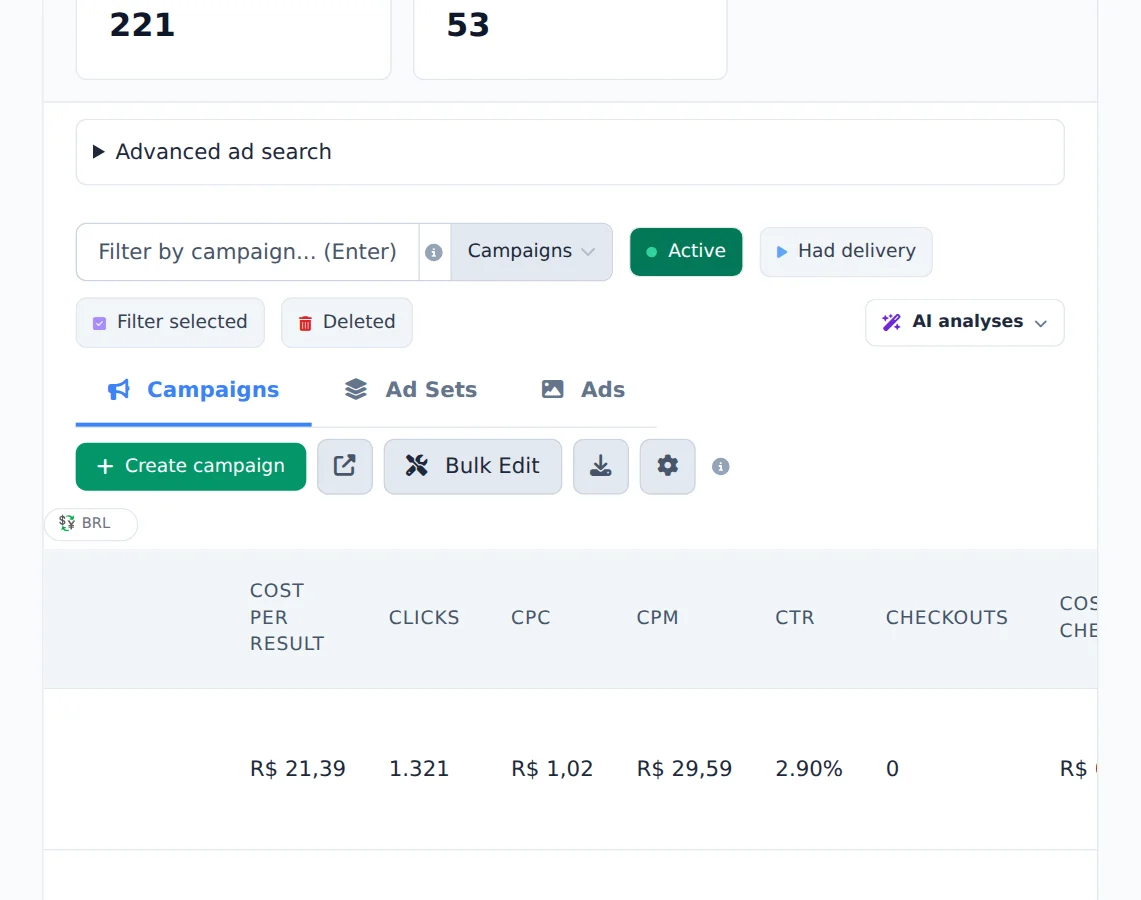Toggle the Deleted filter
Screen dimensions: 1141x900
tap(347, 322)
